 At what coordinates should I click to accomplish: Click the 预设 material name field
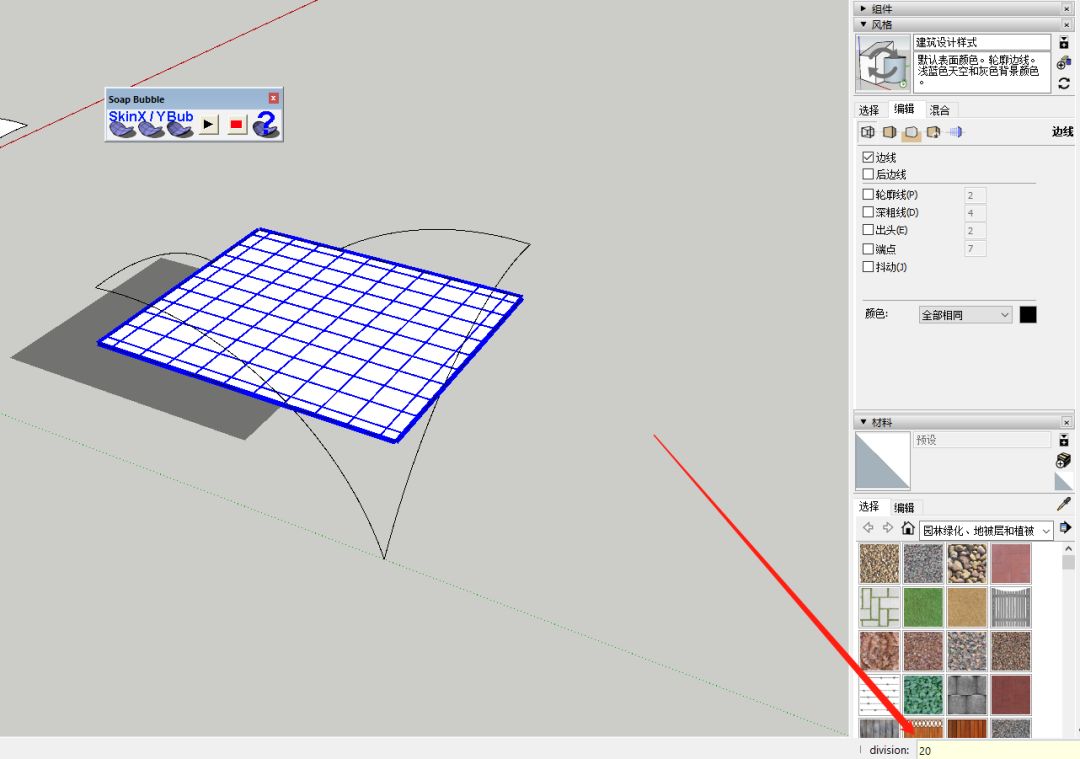(982, 440)
